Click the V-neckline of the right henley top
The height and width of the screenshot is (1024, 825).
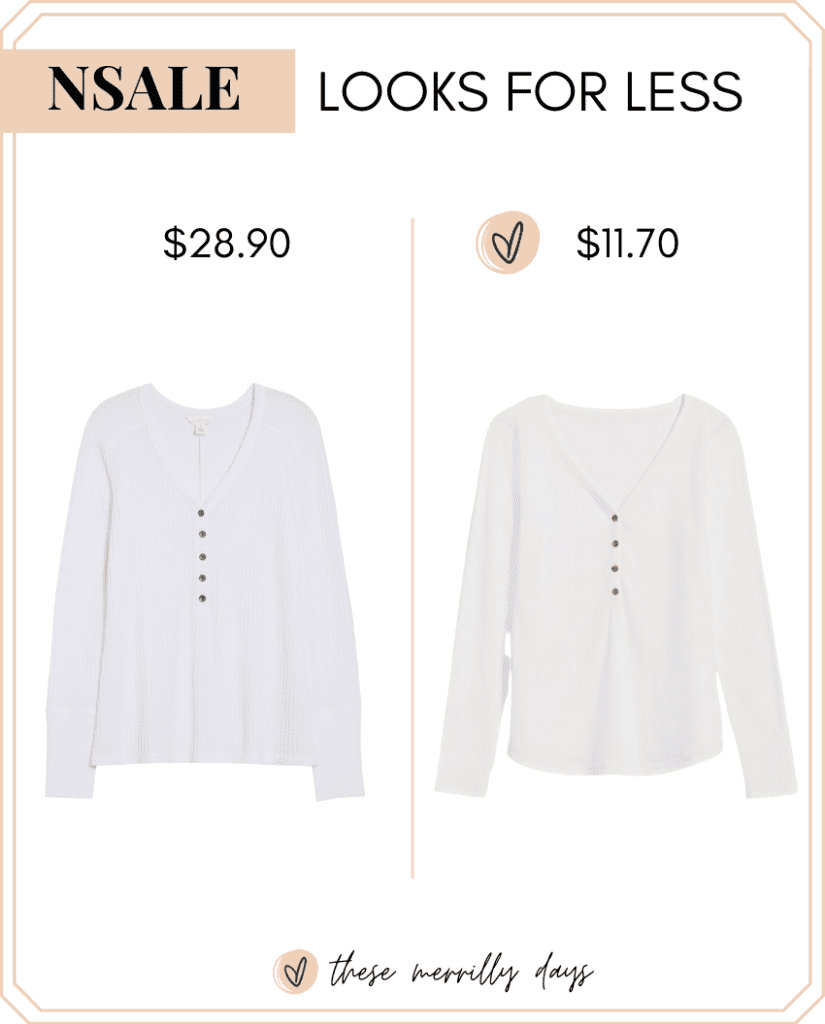tap(613, 457)
